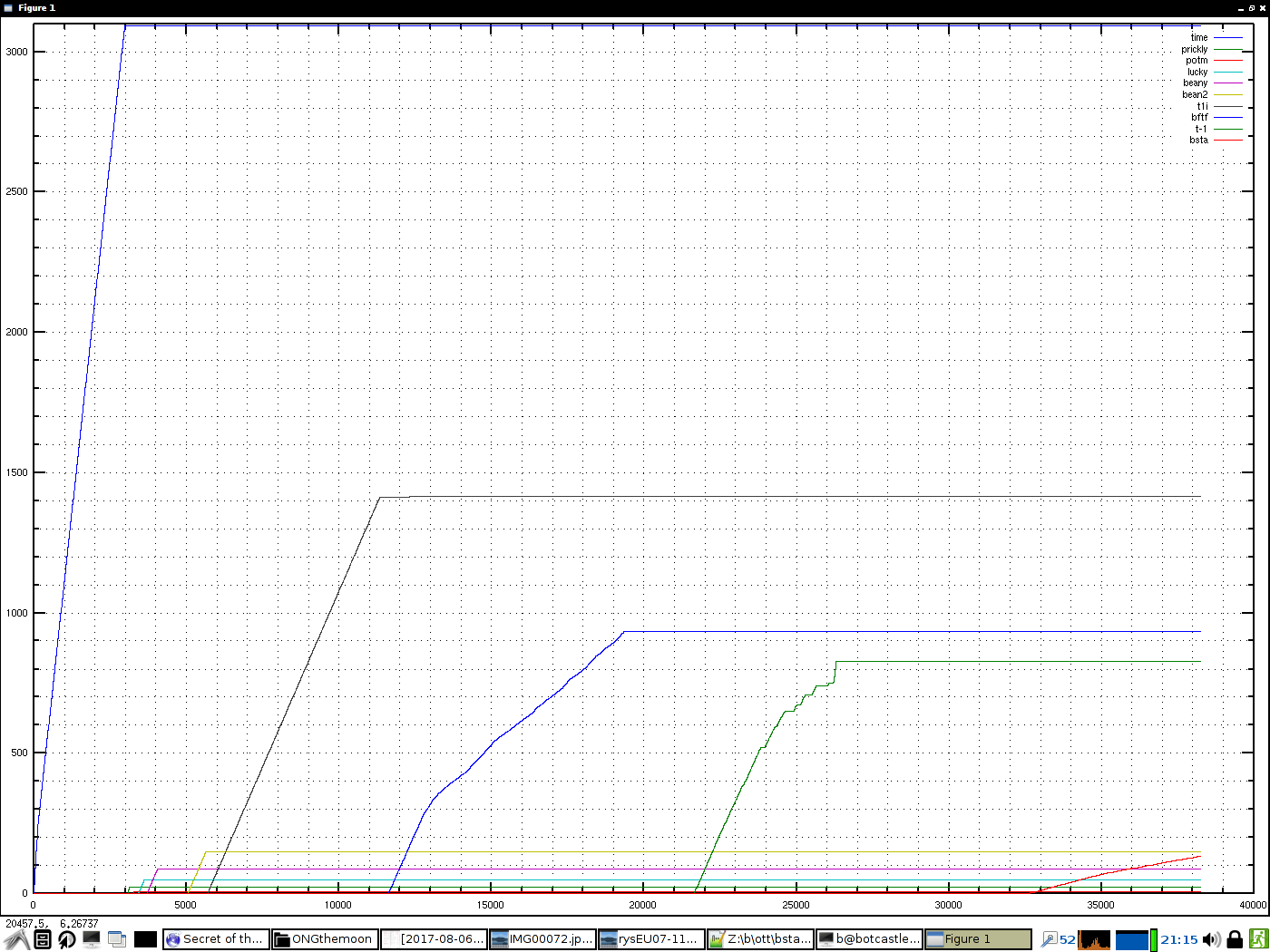
Task: Open the start menu launcher icon
Action: click(x=16, y=939)
